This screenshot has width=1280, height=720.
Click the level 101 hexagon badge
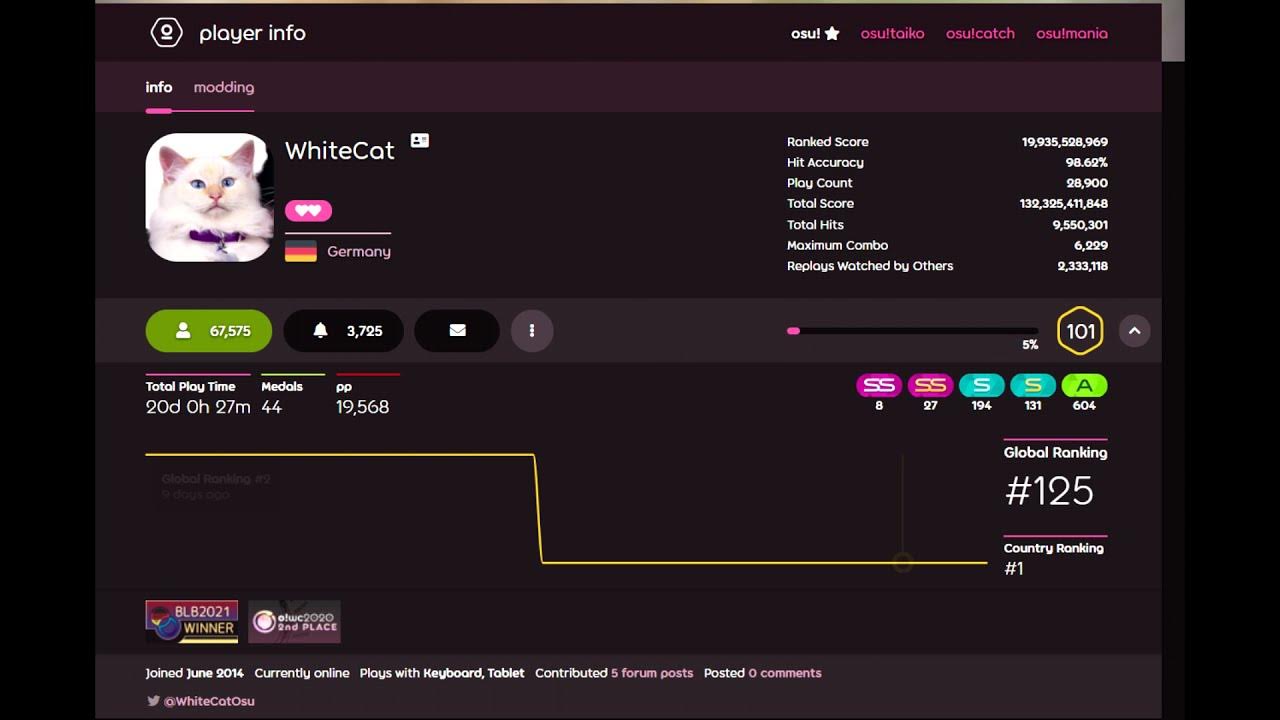[1080, 331]
